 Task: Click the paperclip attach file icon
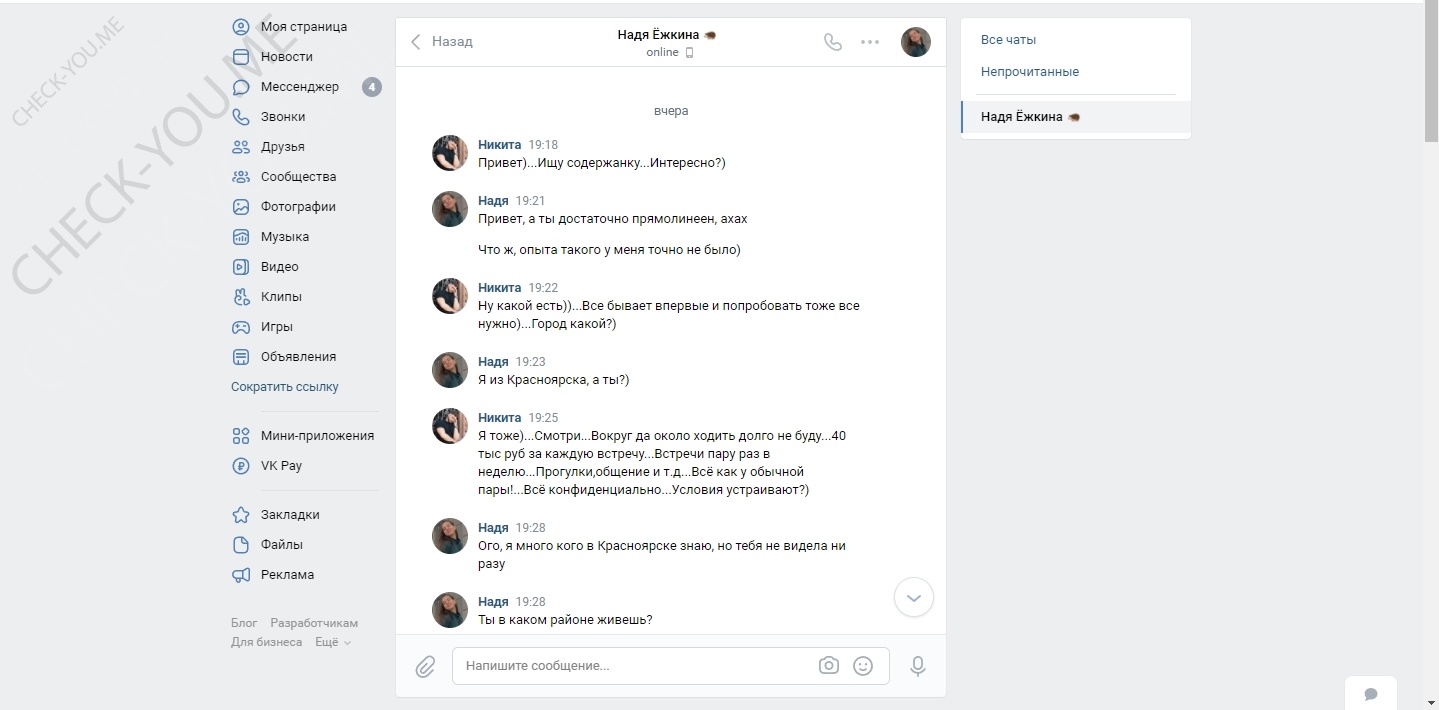(x=425, y=666)
